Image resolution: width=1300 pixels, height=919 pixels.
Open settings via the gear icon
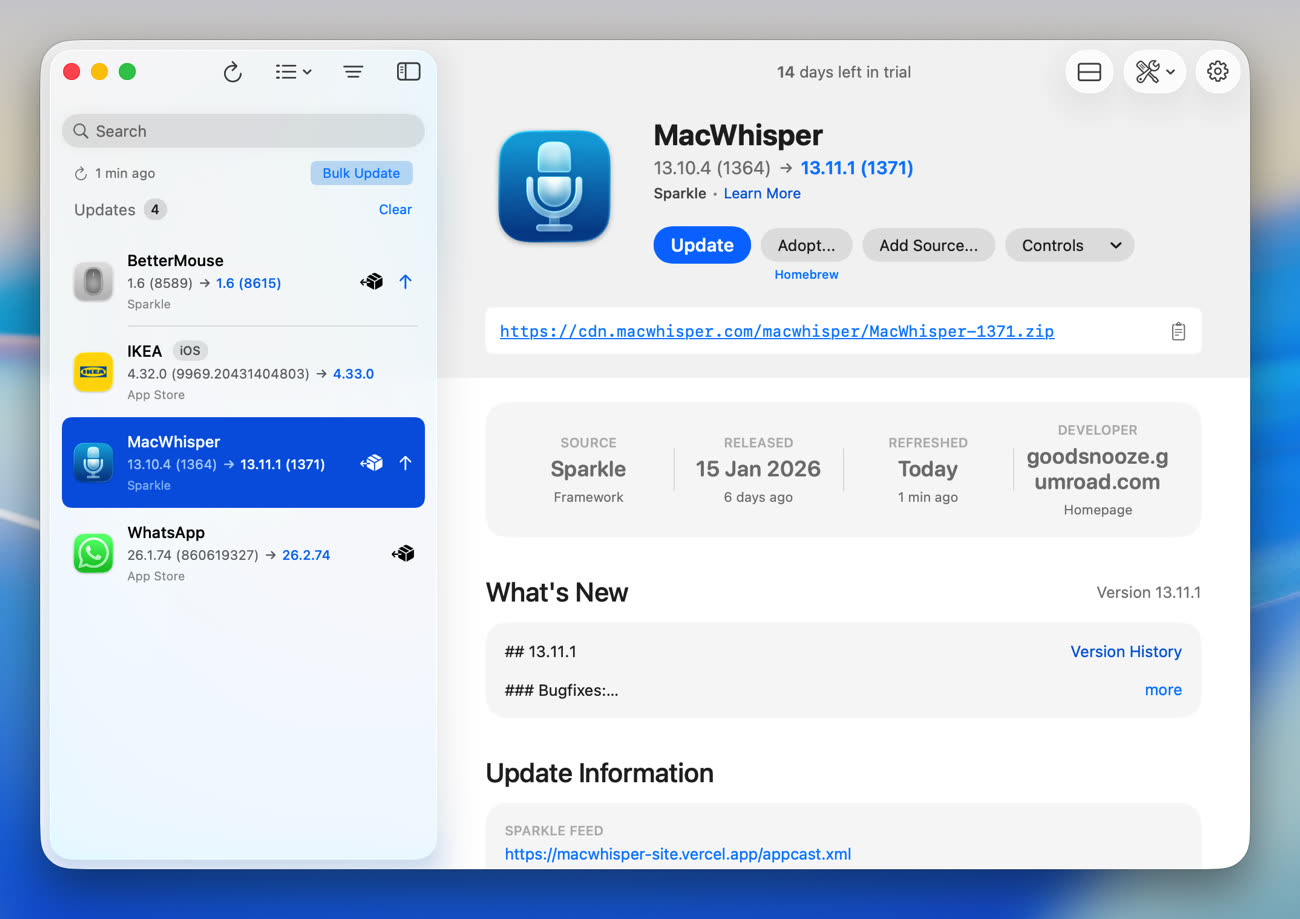click(x=1217, y=72)
